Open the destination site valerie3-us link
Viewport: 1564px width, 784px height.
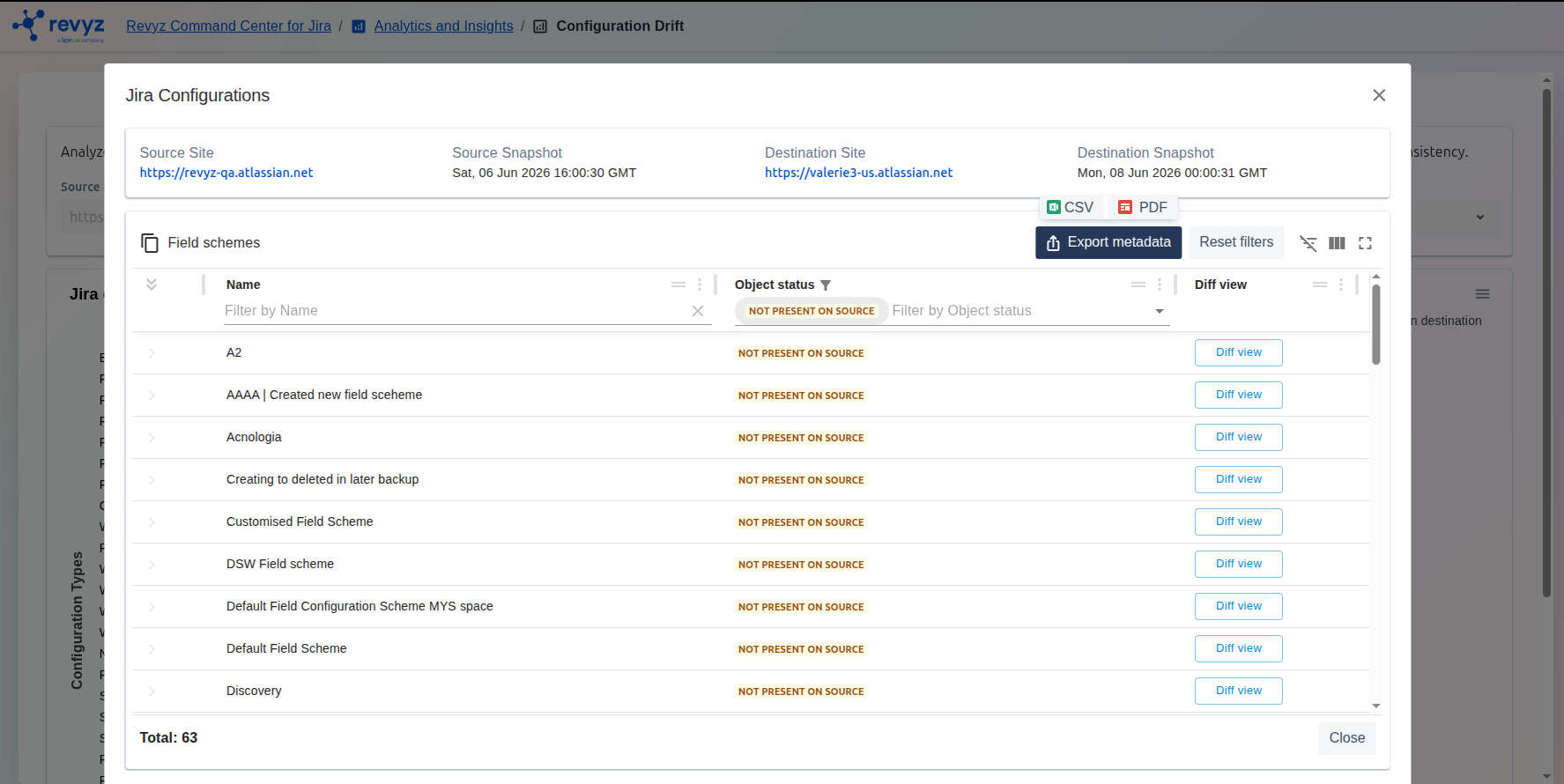click(858, 173)
